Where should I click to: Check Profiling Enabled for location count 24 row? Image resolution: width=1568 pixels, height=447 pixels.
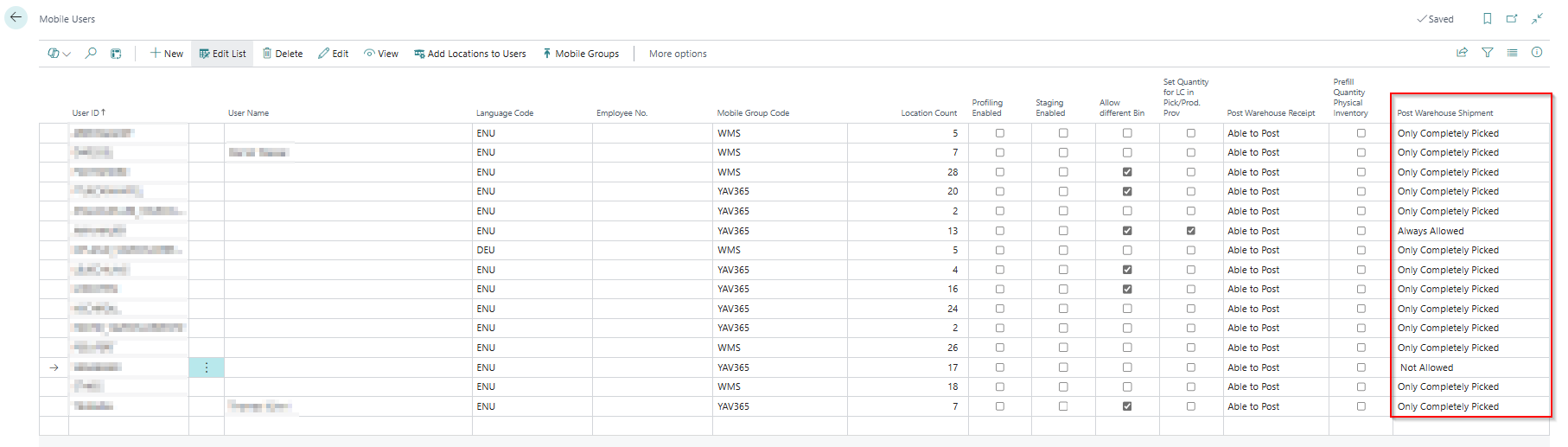coord(1000,309)
